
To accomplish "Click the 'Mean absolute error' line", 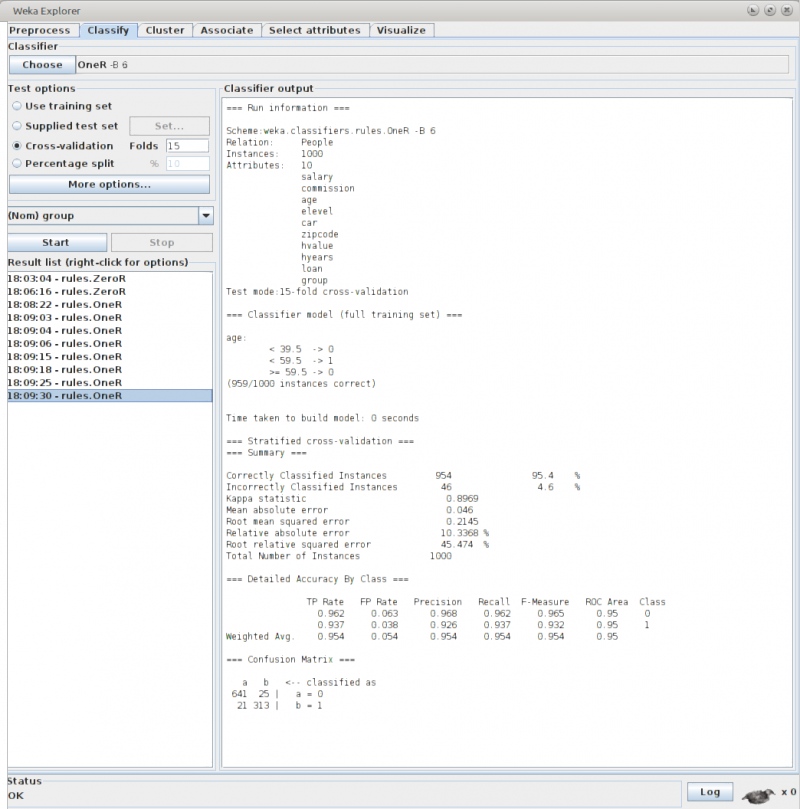I will (x=350, y=510).
